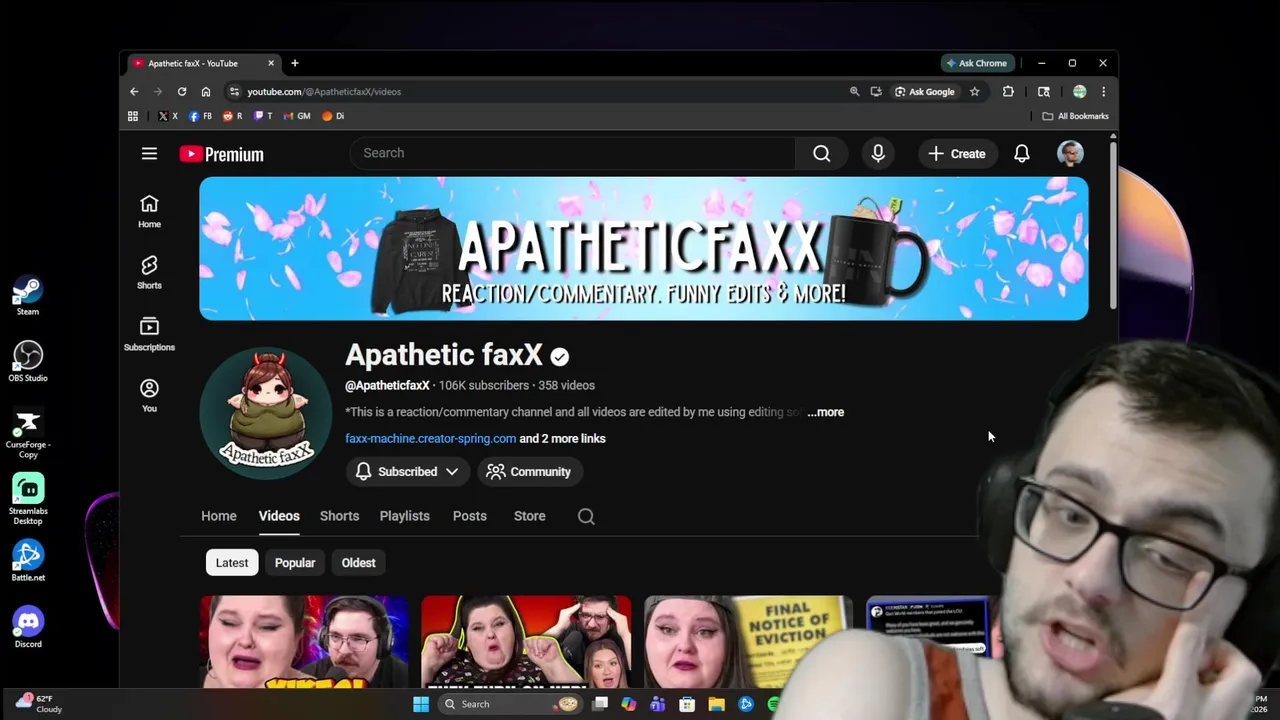Open the X bookmark in bookmarks bar
Viewport: 1280px width, 720px height.
(x=167, y=116)
